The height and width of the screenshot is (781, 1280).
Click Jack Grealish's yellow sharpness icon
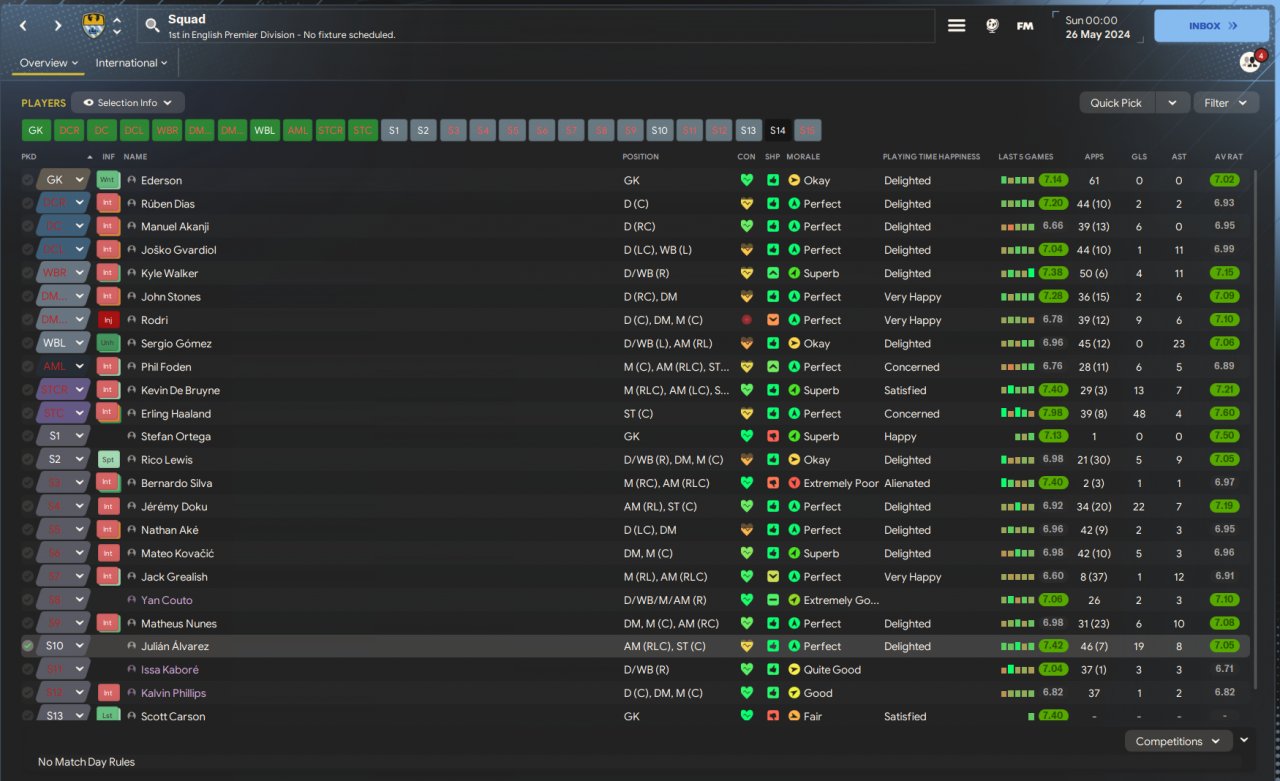[773, 576]
